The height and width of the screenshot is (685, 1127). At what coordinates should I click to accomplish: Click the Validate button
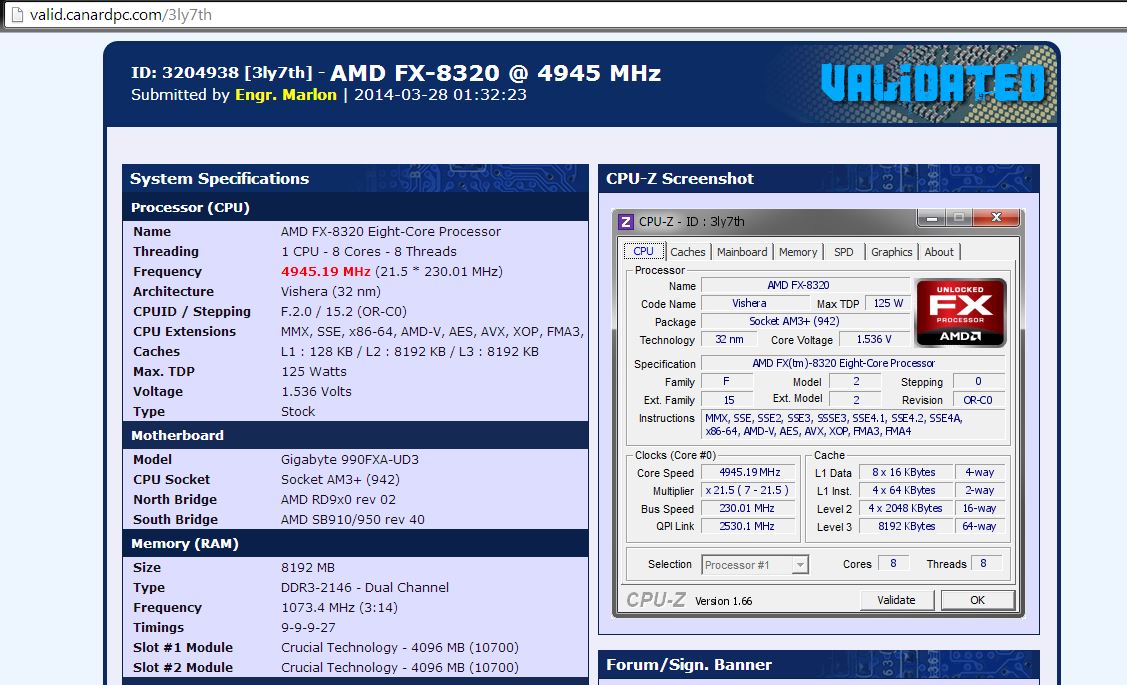pyautogui.click(x=896, y=600)
